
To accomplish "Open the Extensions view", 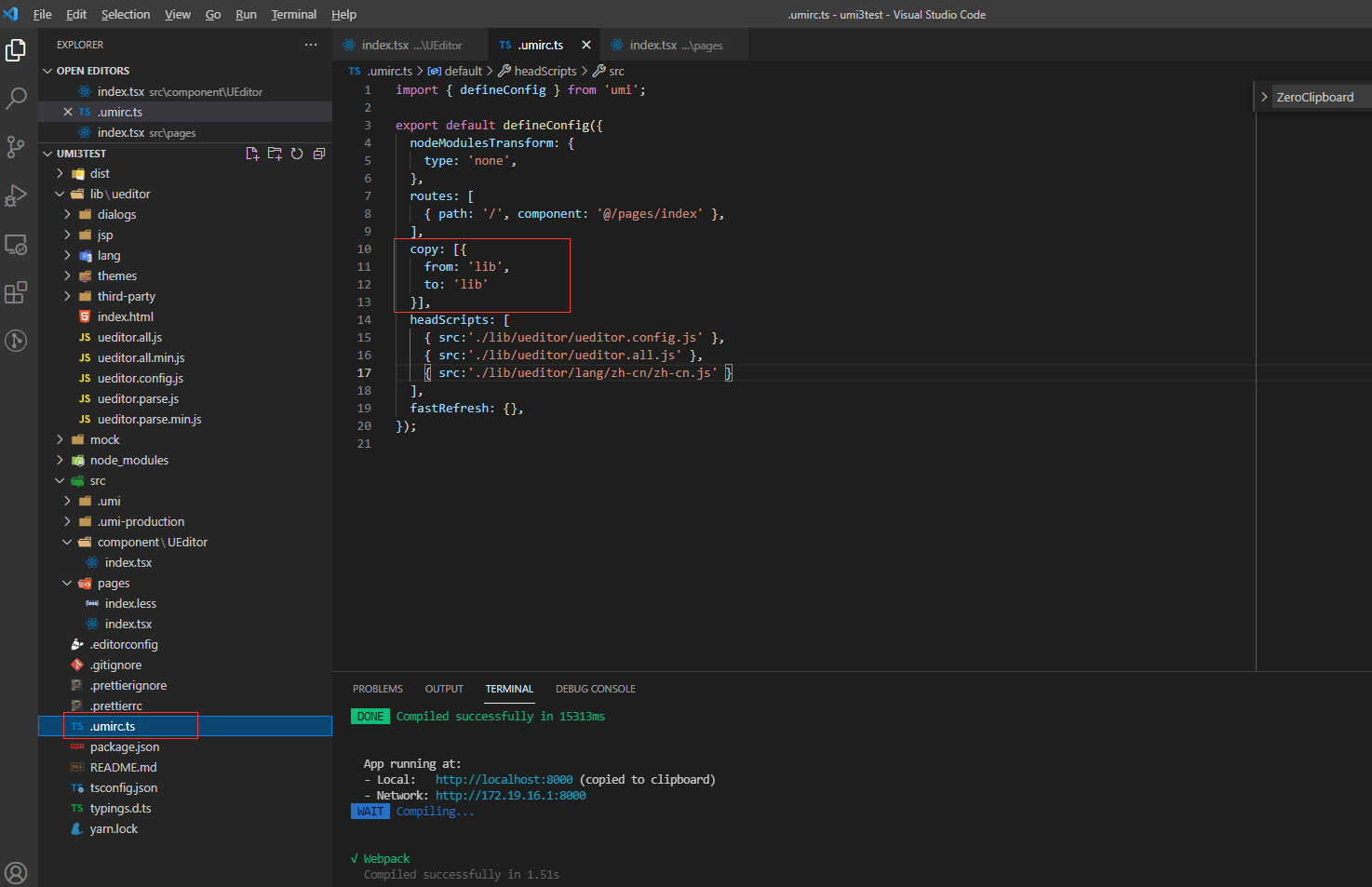I will (16, 293).
